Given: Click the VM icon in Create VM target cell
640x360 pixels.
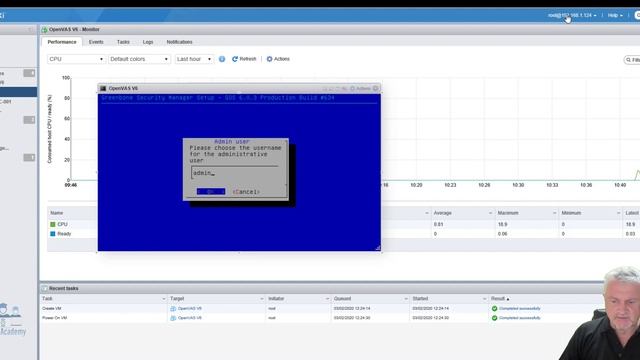Looking at the screenshot, I should pos(173,309).
